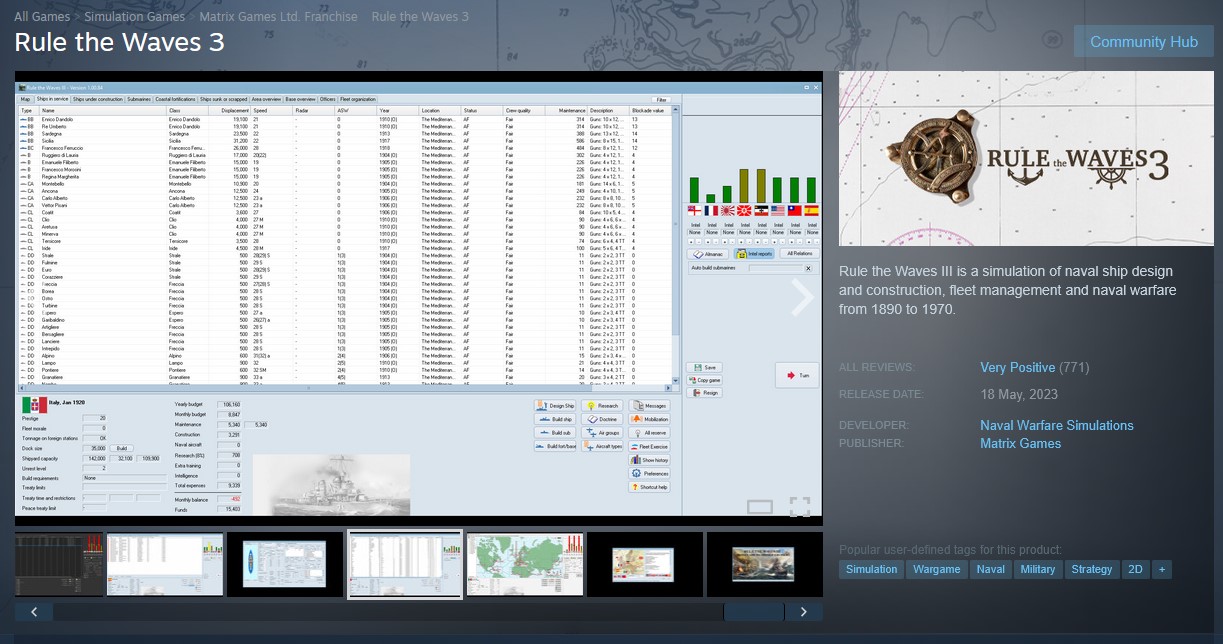Screen dimensions: 1223x644
Task: Open the Submarines tab
Action: (139, 99)
